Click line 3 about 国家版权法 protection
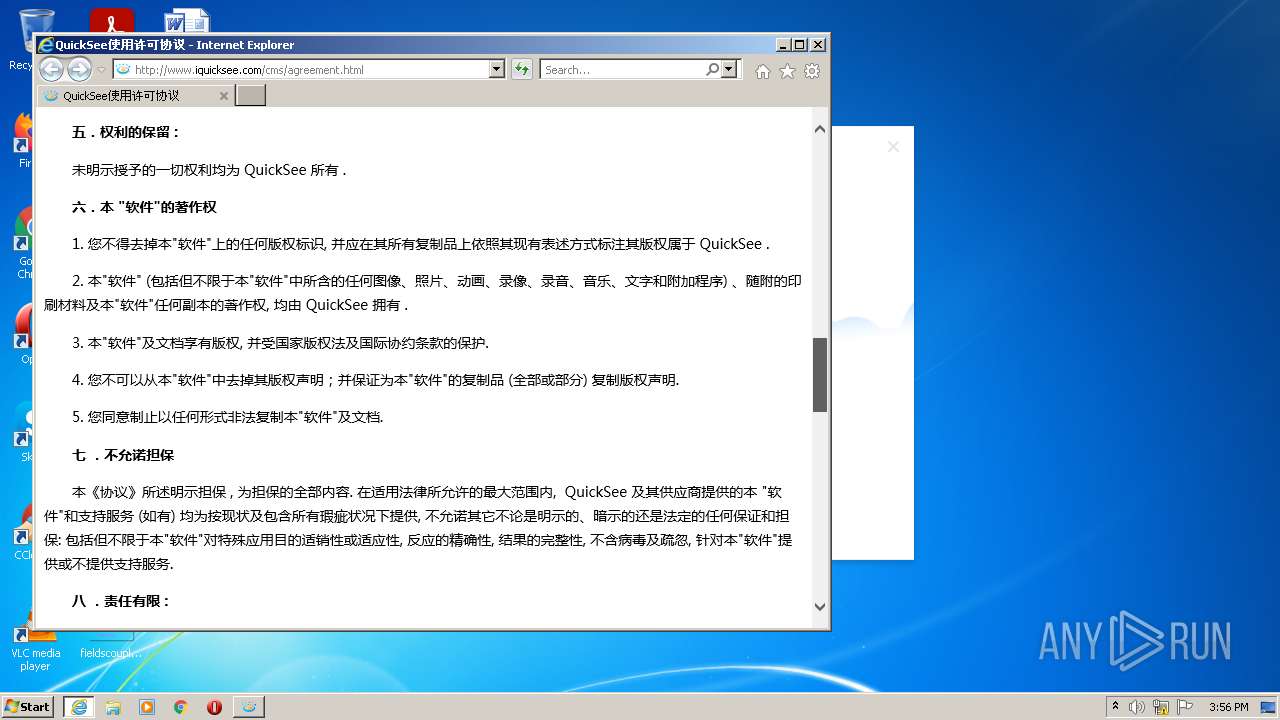The width and height of the screenshot is (1280, 720). click(280, 343)
